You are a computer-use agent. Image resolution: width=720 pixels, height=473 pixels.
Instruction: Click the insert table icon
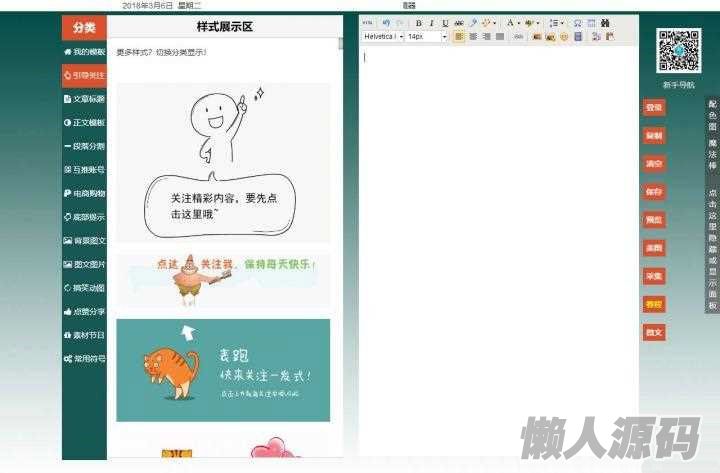591,23
